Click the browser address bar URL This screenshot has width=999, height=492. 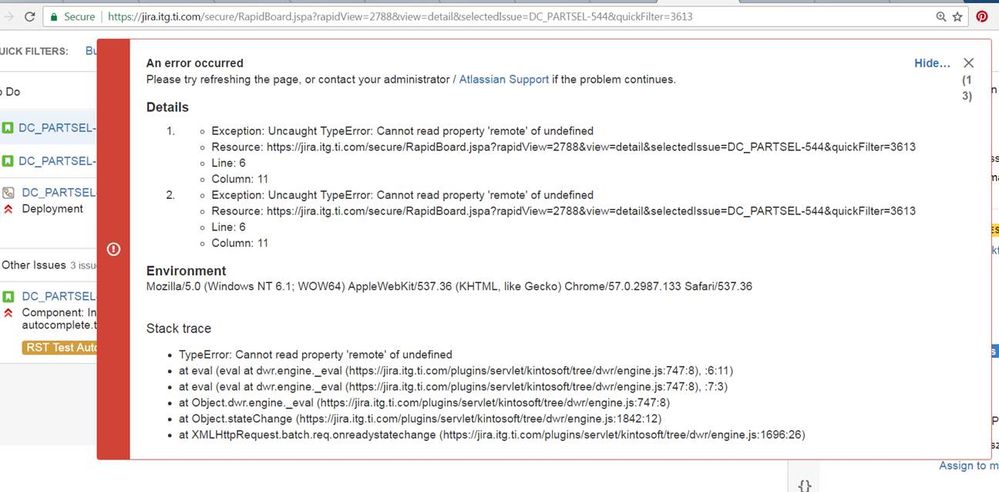click(x=400, y=17)
